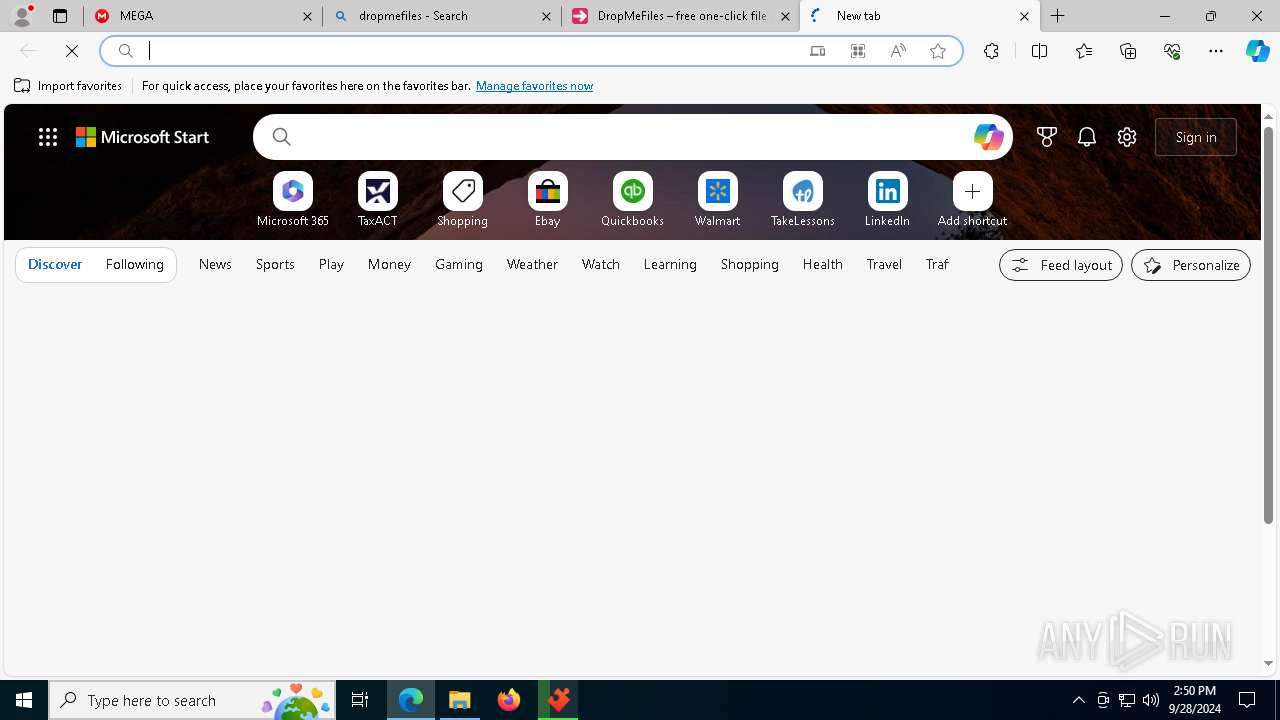Viewport: 1280px width, 720px height.
Task: Open the QR code icon in the address bar
Action: (858, 51)
